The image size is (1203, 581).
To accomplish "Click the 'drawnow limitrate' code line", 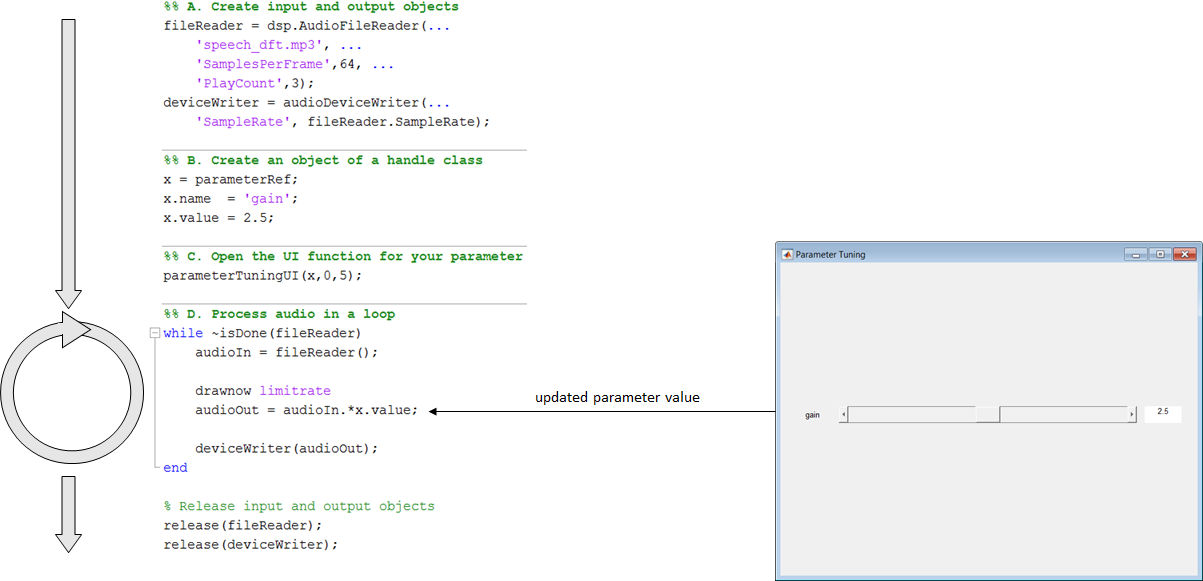I will pos(263,391).
